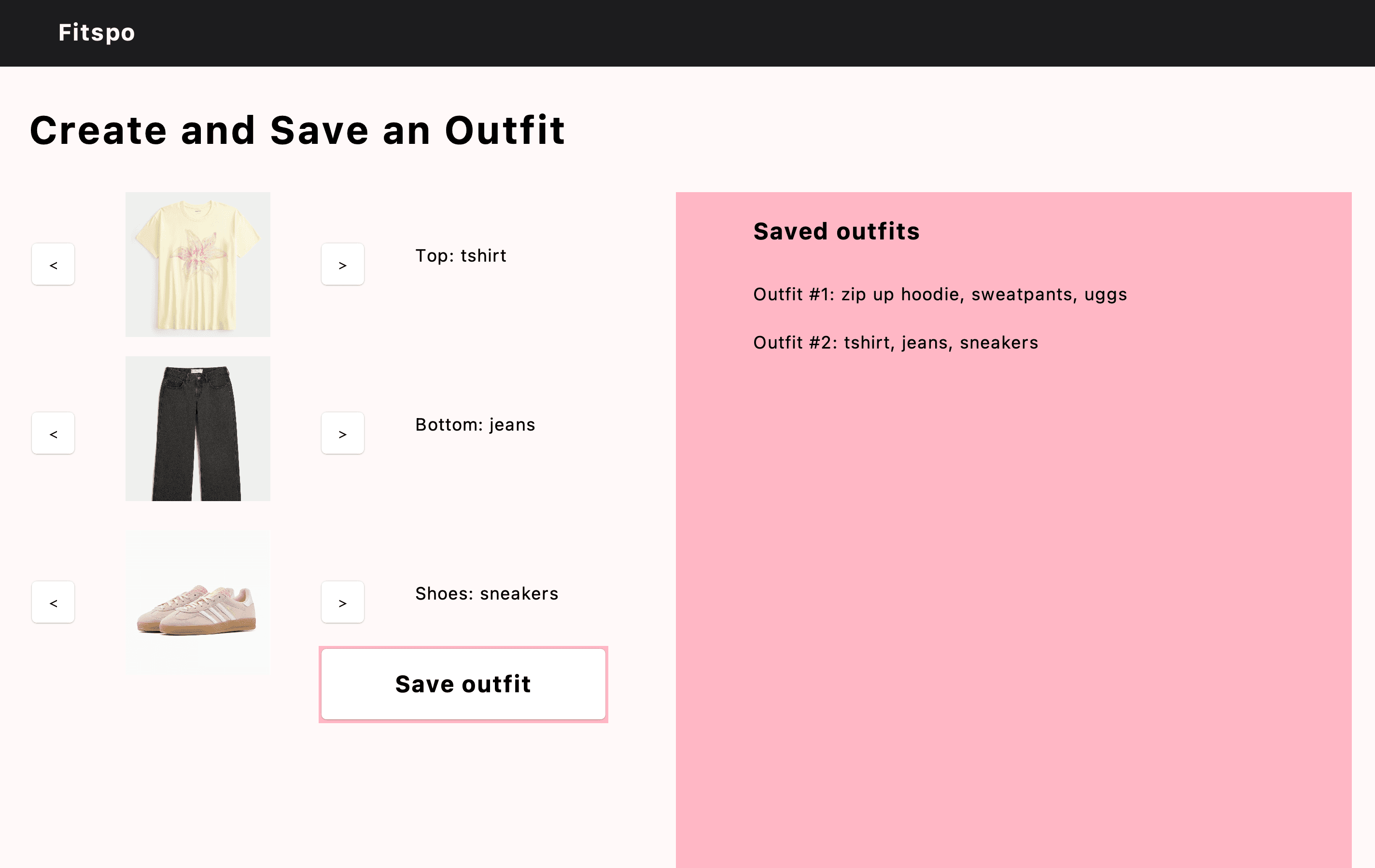
Task: Open the Fitspo home logo
Action: [97, 32]
